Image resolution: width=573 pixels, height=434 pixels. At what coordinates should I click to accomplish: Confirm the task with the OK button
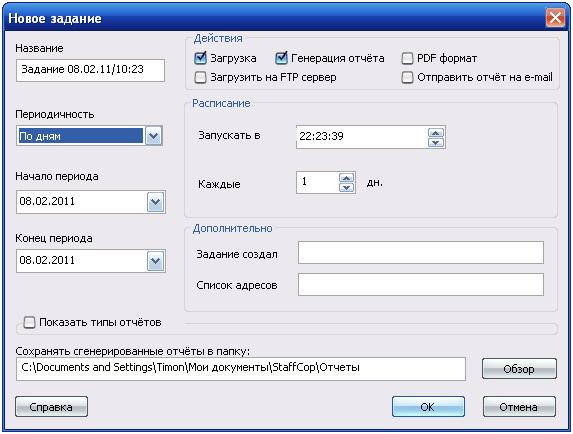tap(428, 407)
